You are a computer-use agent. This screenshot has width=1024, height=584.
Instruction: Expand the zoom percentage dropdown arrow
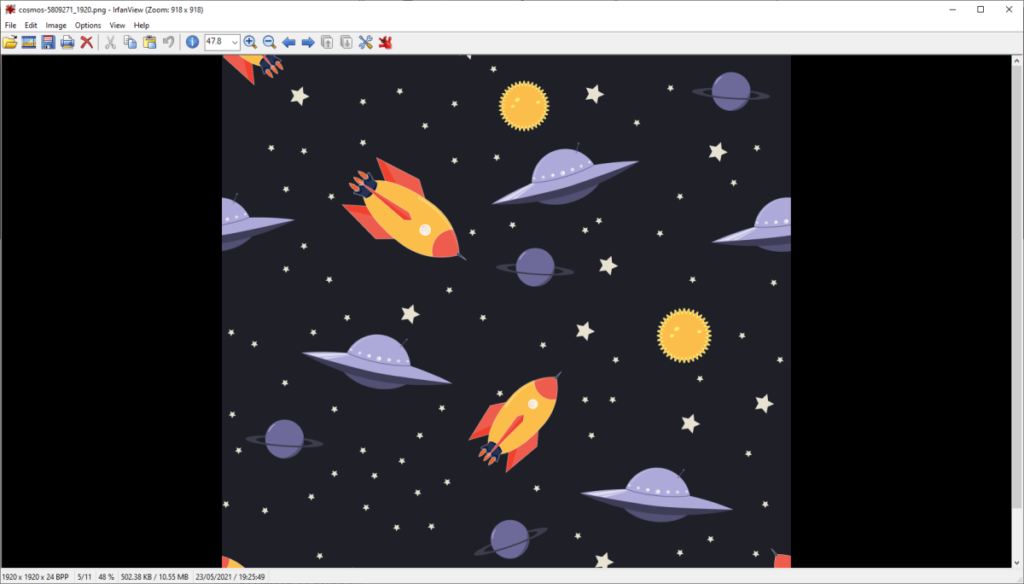pyautogui.click(x=234, y=42)
